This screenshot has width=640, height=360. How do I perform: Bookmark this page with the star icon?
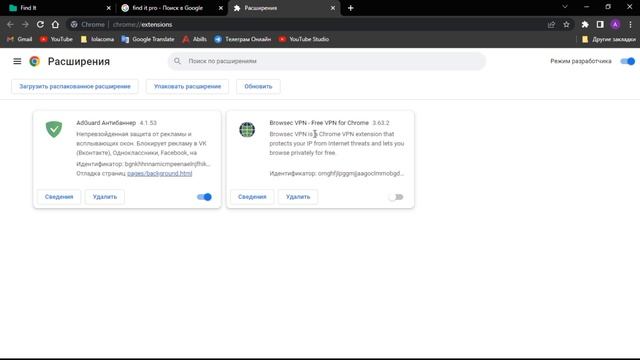[x=567, y=24]
